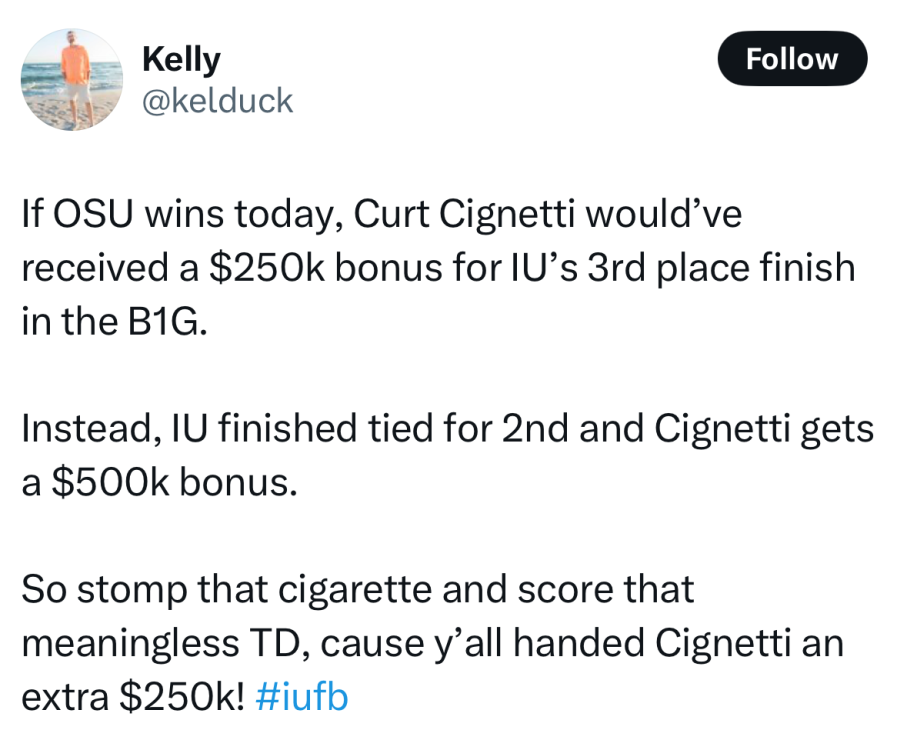Image resolution: width=907 pixels, height=750 pixels.
Task: Click the word '2nd' in the second paragraph
Action: pyautogui.click(x=534, y=429)
